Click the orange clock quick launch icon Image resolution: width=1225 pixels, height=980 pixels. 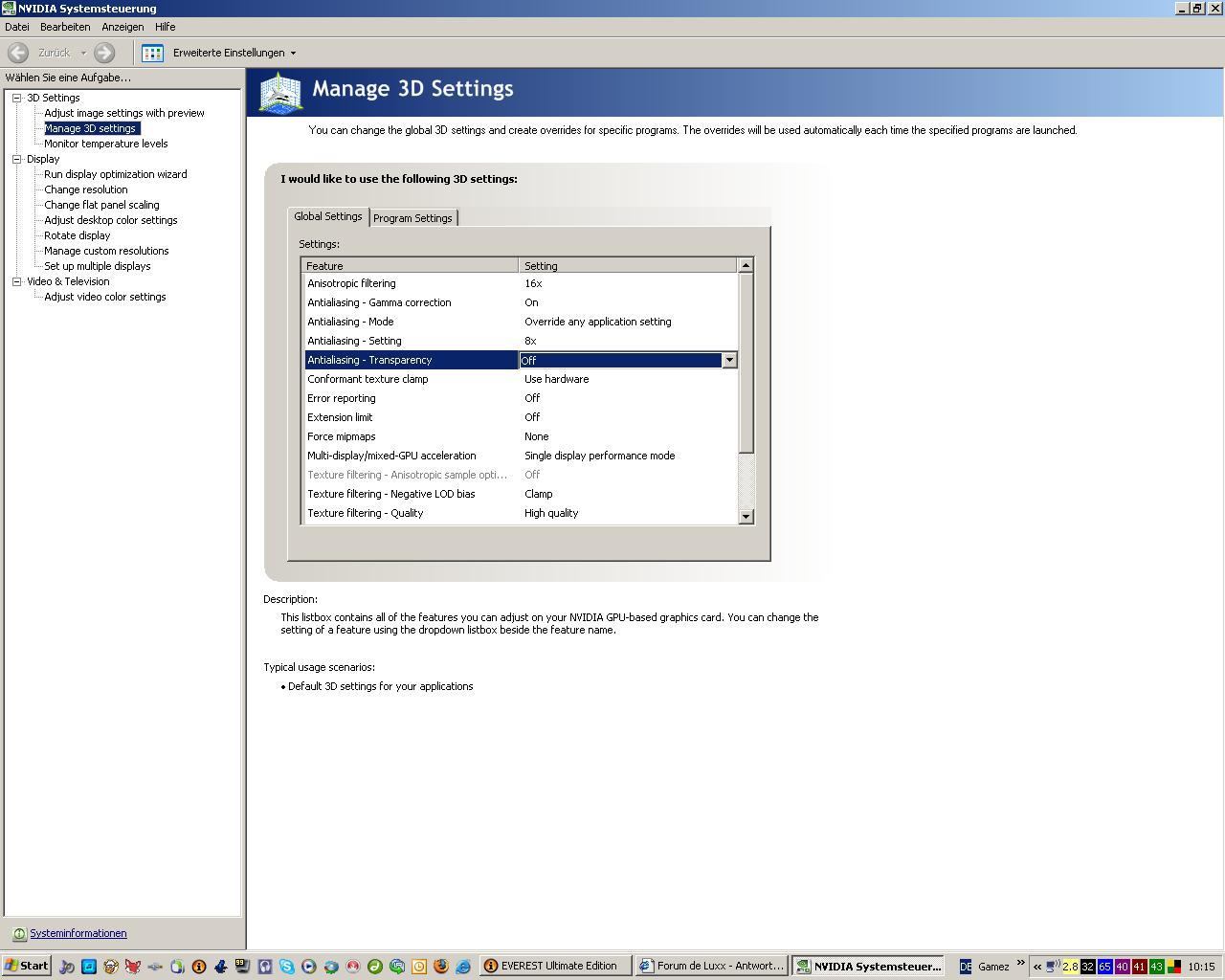coord(419,967)
